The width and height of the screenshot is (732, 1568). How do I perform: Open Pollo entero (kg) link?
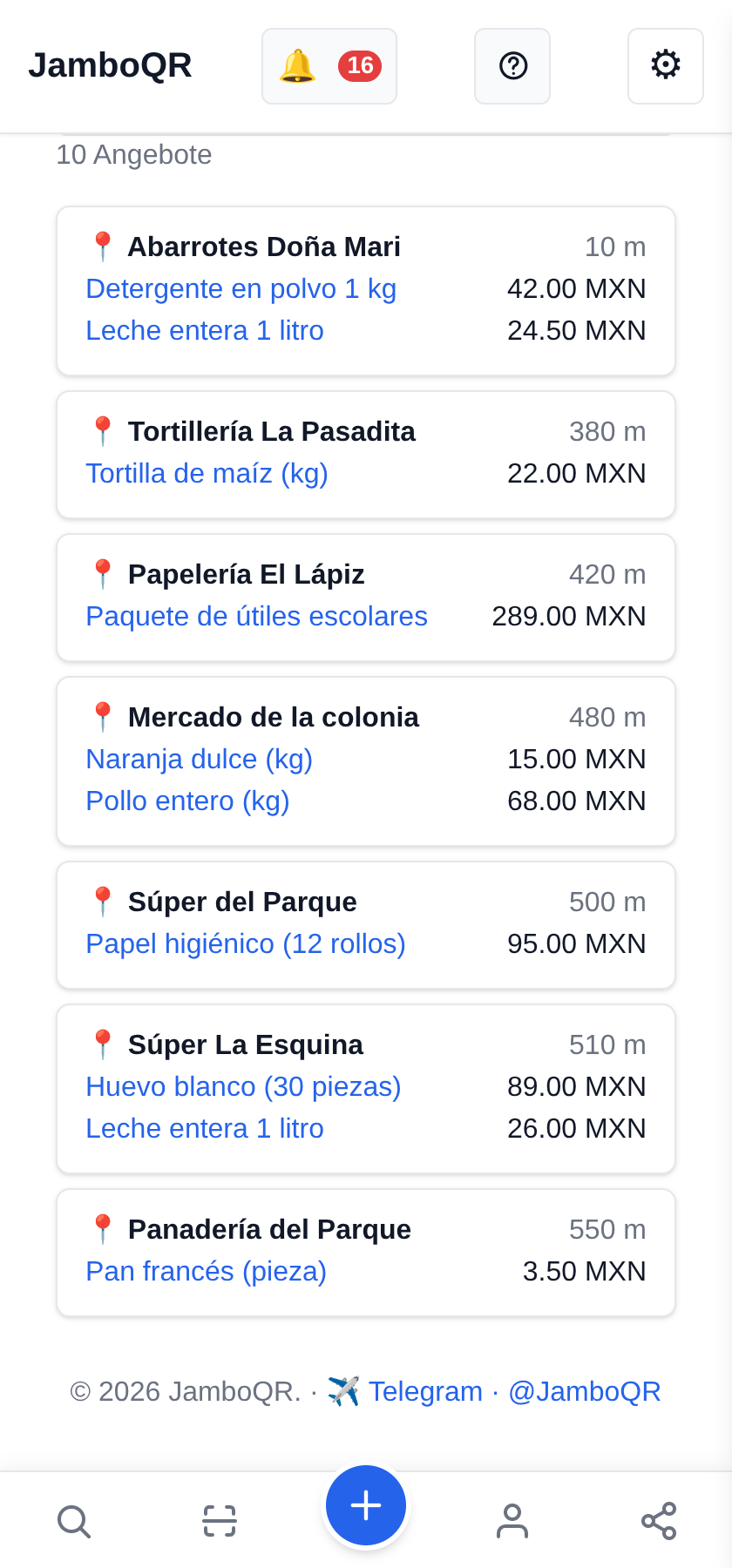click(188, 801)
